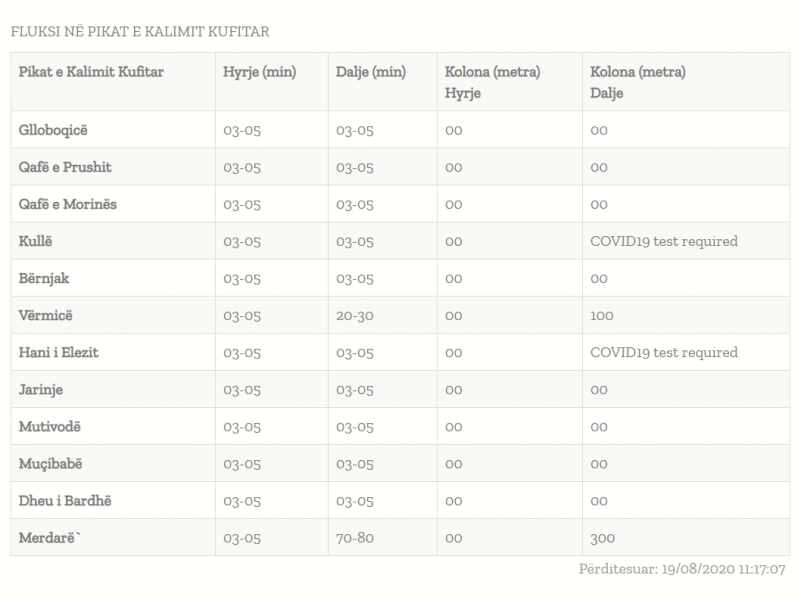Select the Mutivodë border crossing name
Screen dimensions: 801x600
(x=50, y=426)
